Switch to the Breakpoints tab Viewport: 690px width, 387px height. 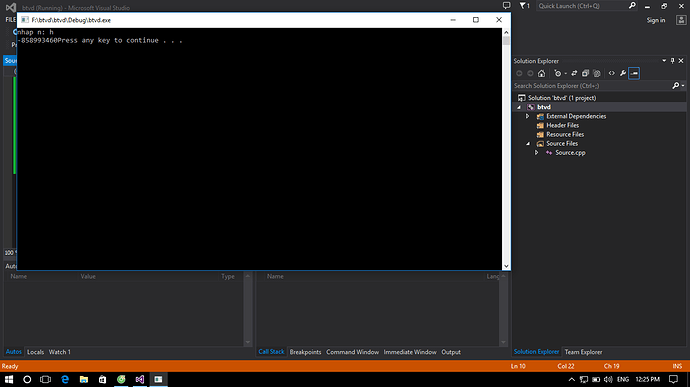click(305, 352)
